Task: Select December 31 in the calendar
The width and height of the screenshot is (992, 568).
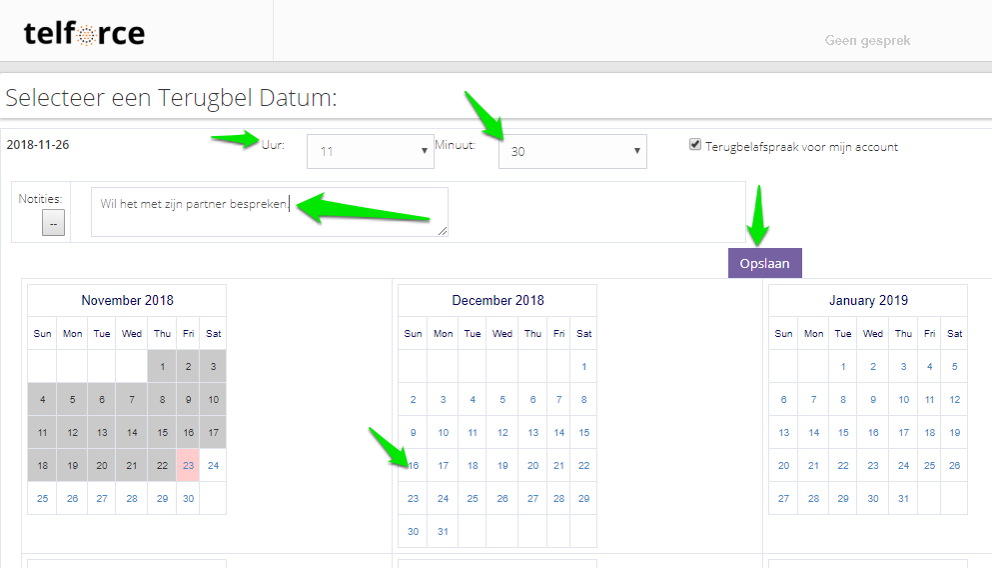Action: 443,531
